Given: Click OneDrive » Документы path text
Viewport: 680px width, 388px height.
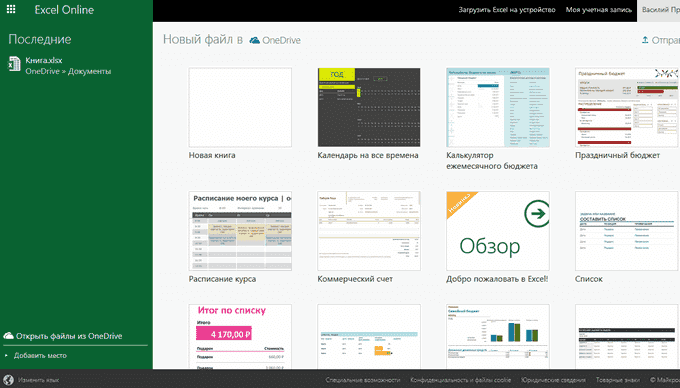Looking at the screenshot, I should click(x=68, y=71).
